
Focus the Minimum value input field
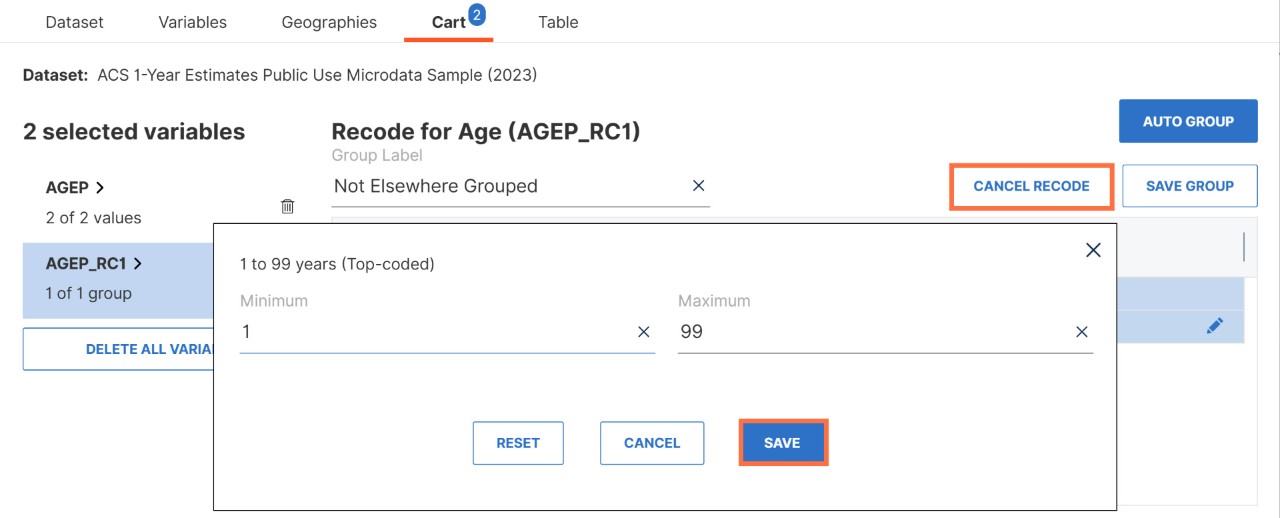(436, 332)
